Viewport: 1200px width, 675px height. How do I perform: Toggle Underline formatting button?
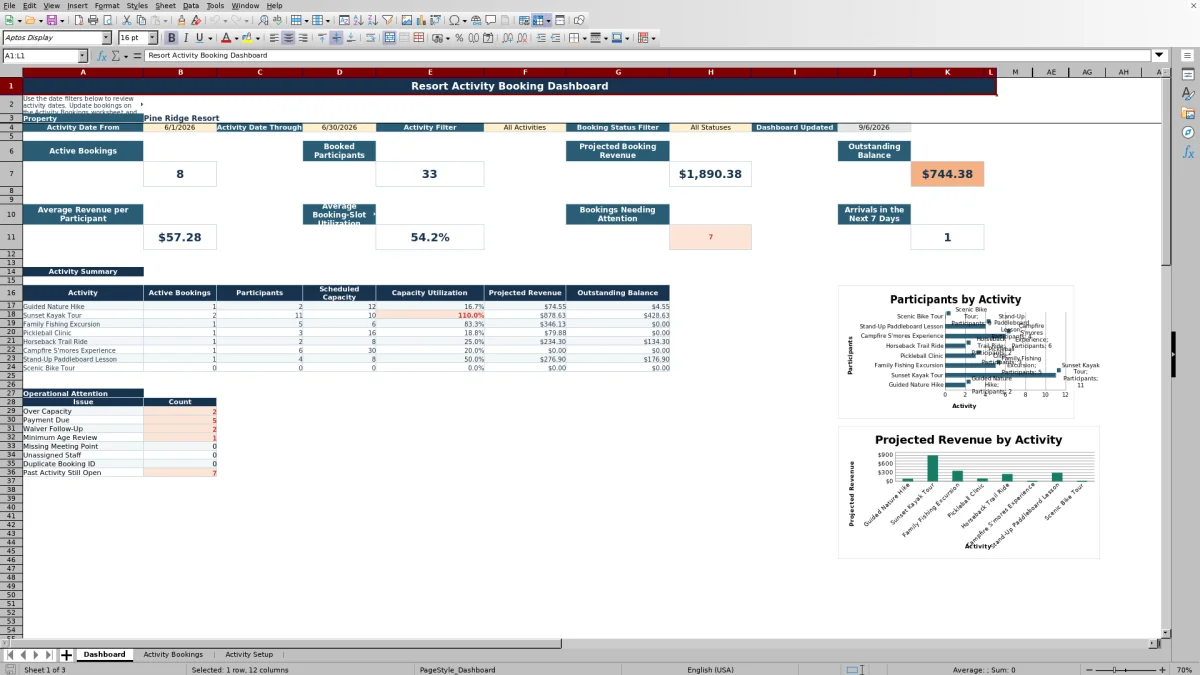tap(200, 38)
